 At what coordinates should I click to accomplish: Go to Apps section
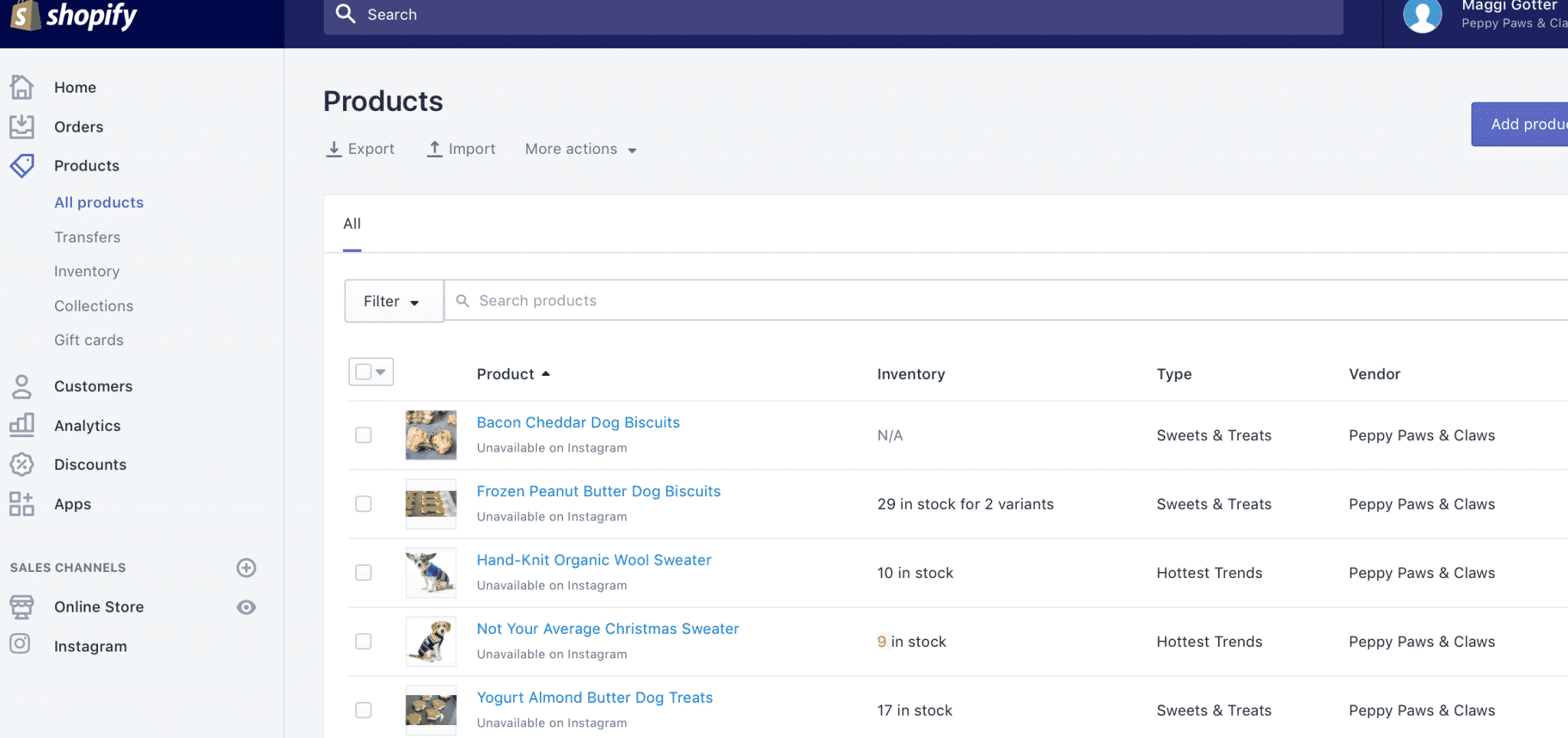coord(73,505)
